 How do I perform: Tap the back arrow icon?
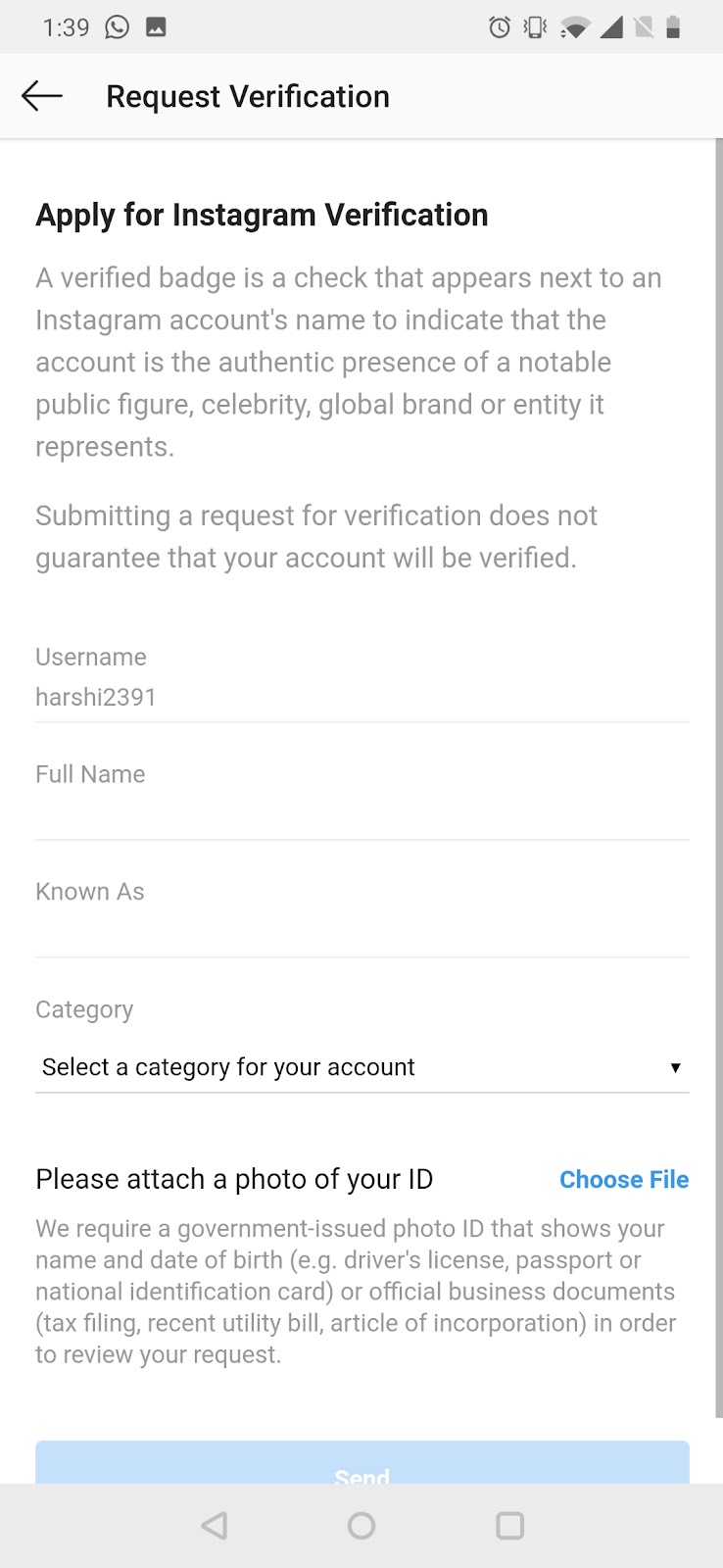[x=42, y=96]
